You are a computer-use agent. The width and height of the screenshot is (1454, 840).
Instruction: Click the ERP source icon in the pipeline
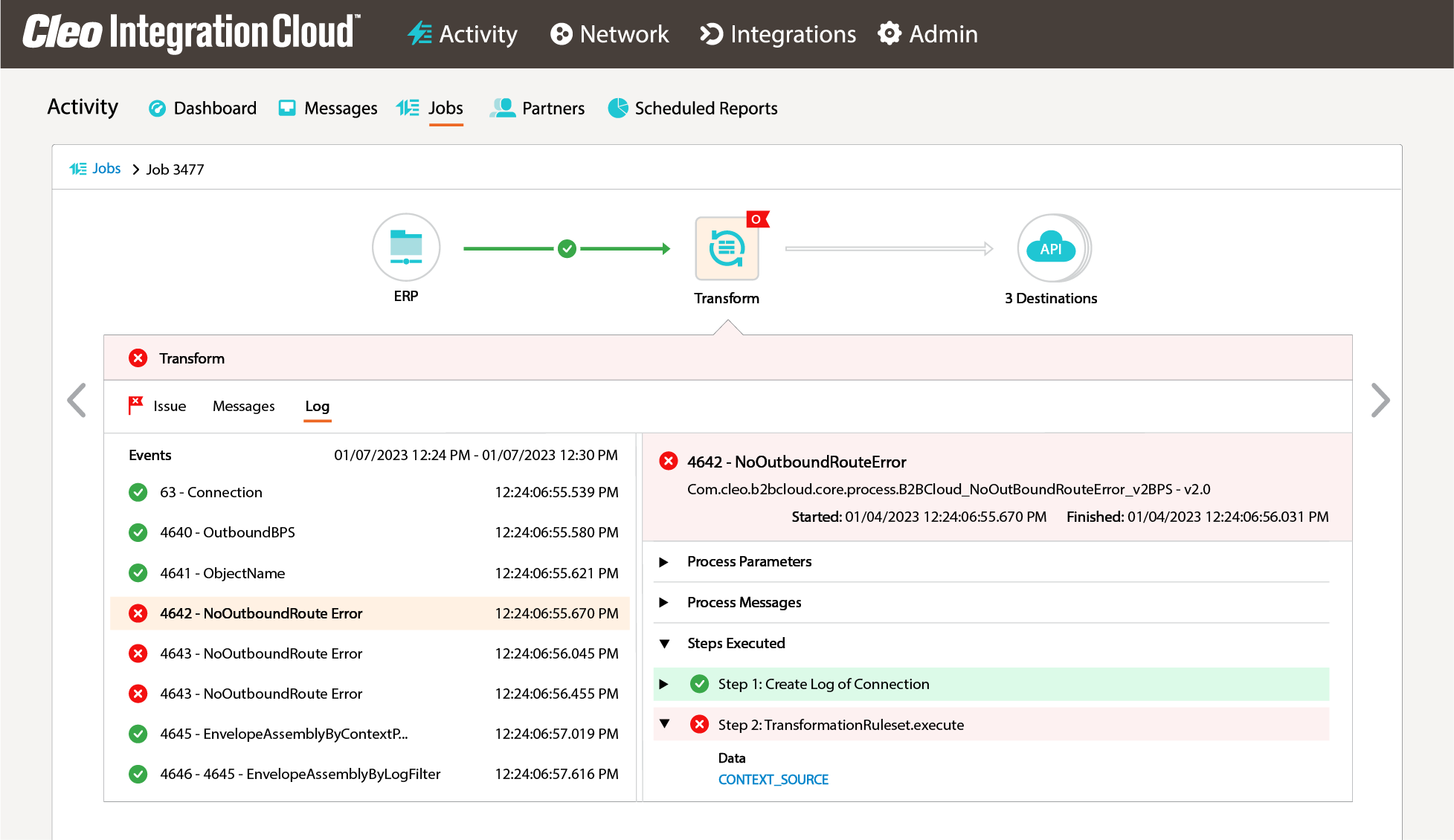point(406,248)
